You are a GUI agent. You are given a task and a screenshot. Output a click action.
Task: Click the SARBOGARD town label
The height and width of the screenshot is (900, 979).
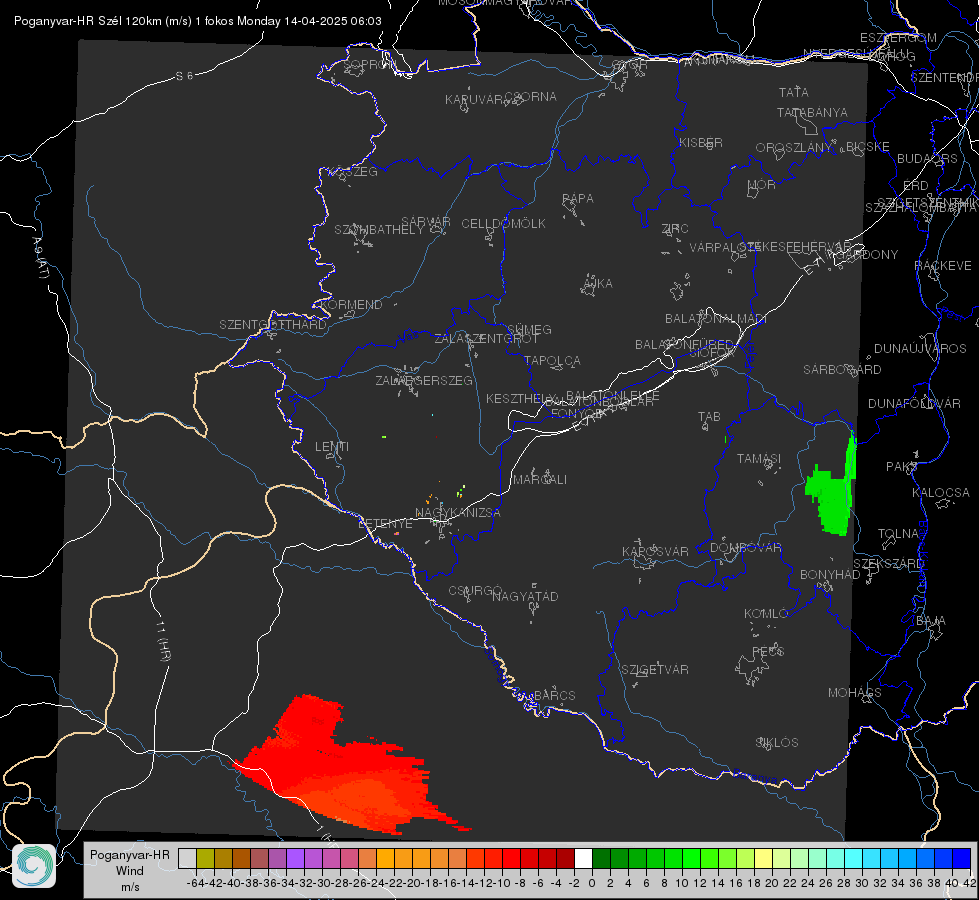click(842, 370)
